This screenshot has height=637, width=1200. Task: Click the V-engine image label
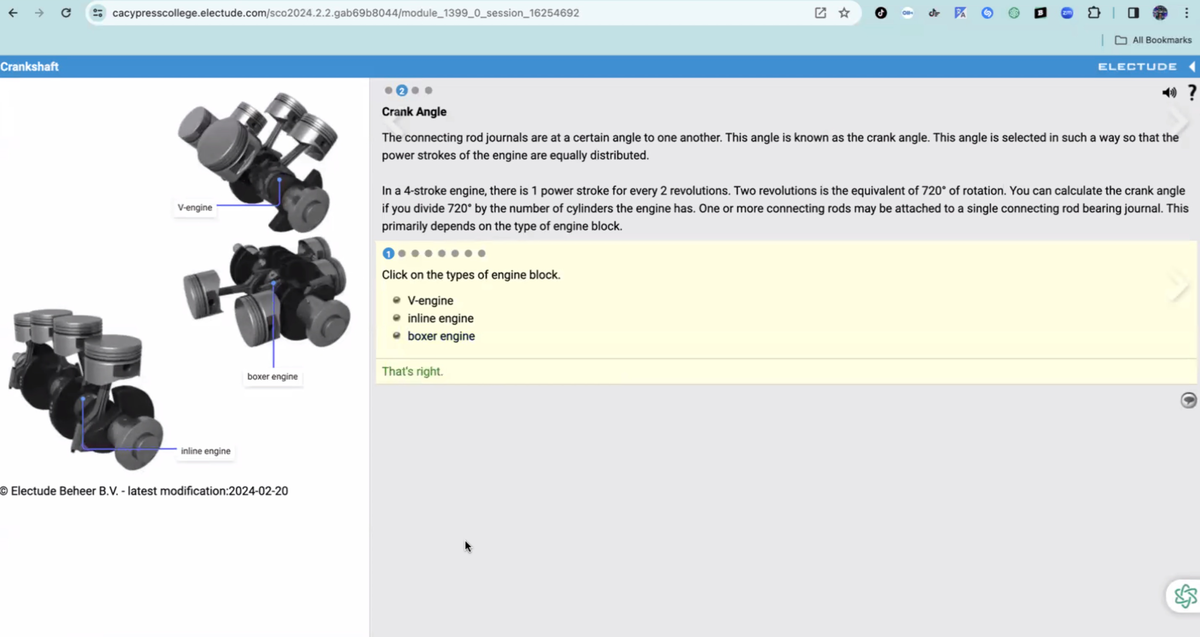[x=195, y=208]
